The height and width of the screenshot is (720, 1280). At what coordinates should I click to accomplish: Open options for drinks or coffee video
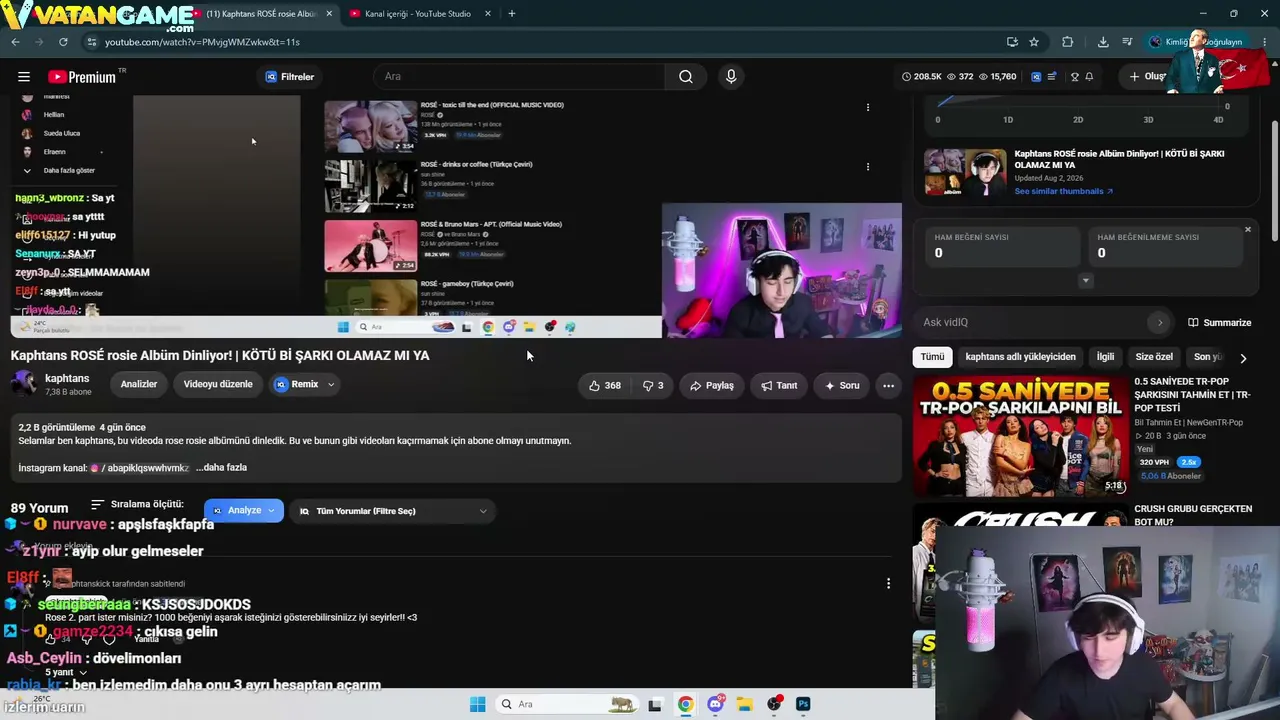pyautogui.click(x=868, y=167)
